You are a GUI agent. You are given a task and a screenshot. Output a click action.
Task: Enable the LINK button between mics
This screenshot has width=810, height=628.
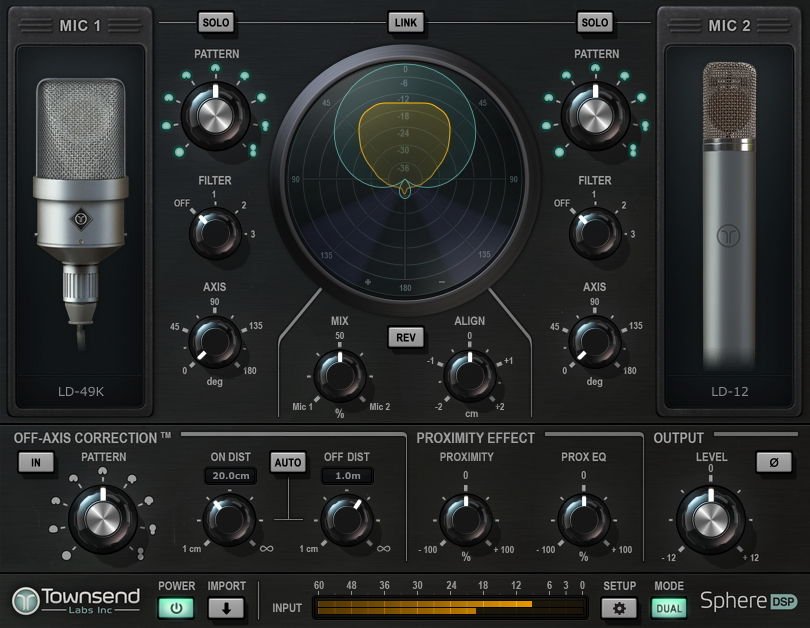[406, 23]
